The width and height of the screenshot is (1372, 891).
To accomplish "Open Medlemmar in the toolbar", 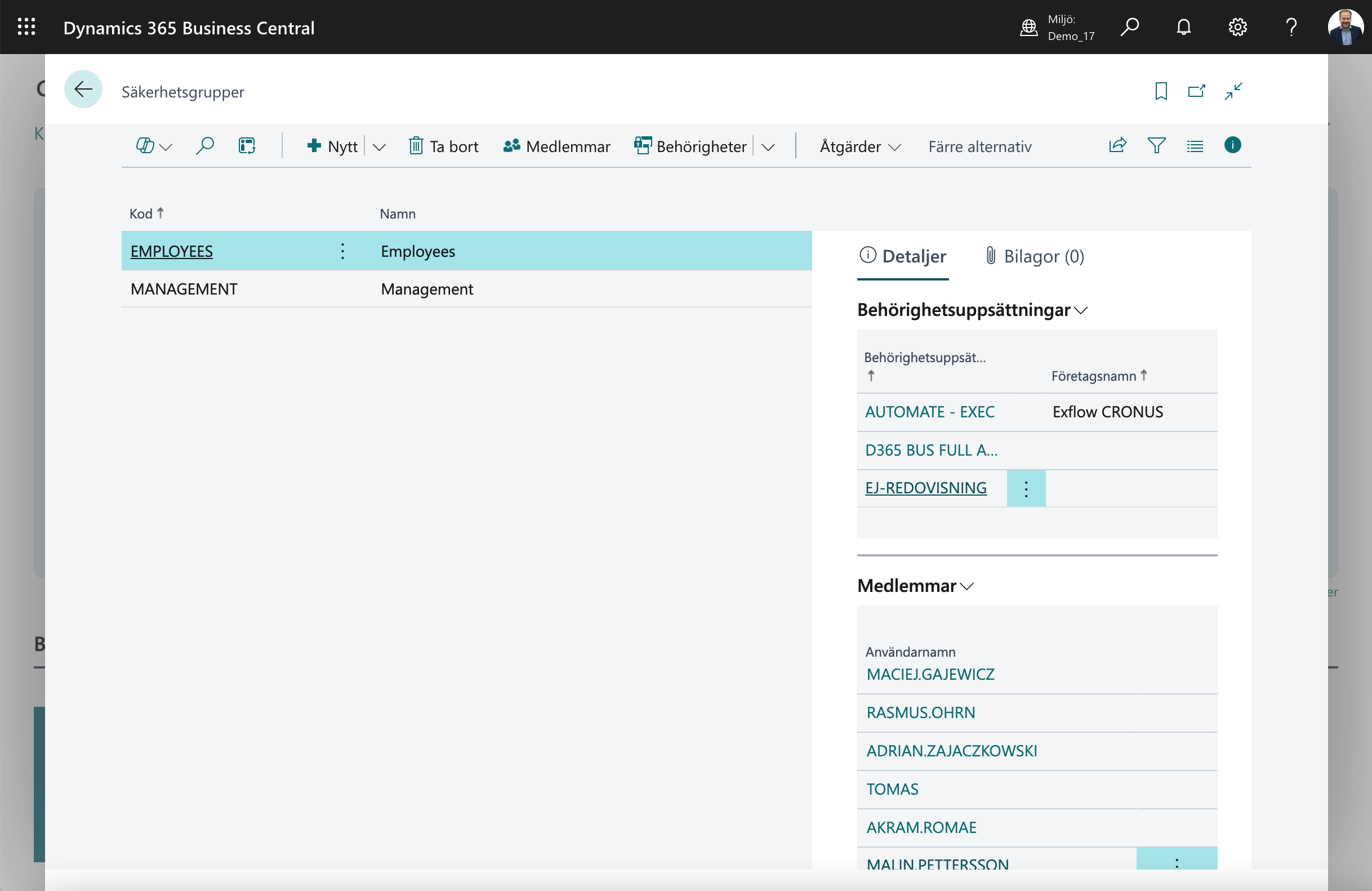I will [556, 146].
